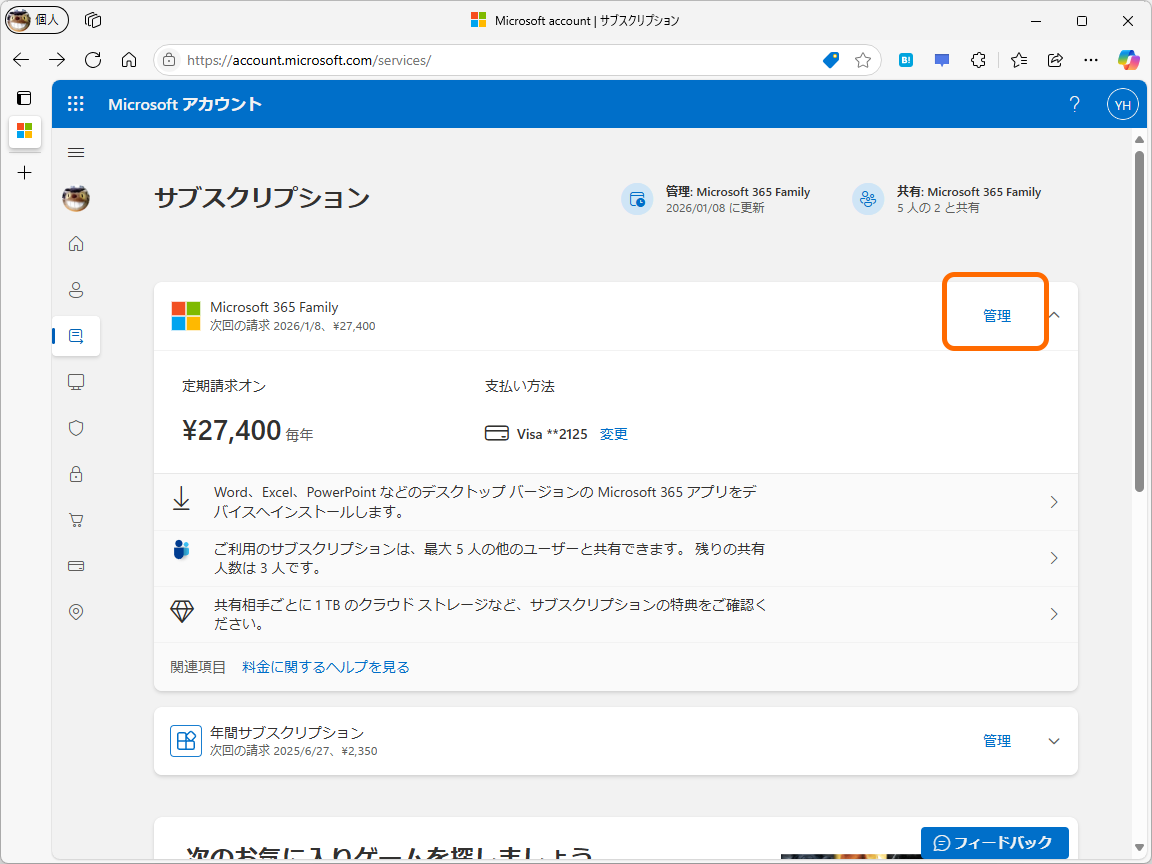Select the Privacy shield icon in the sidebar

75,427
